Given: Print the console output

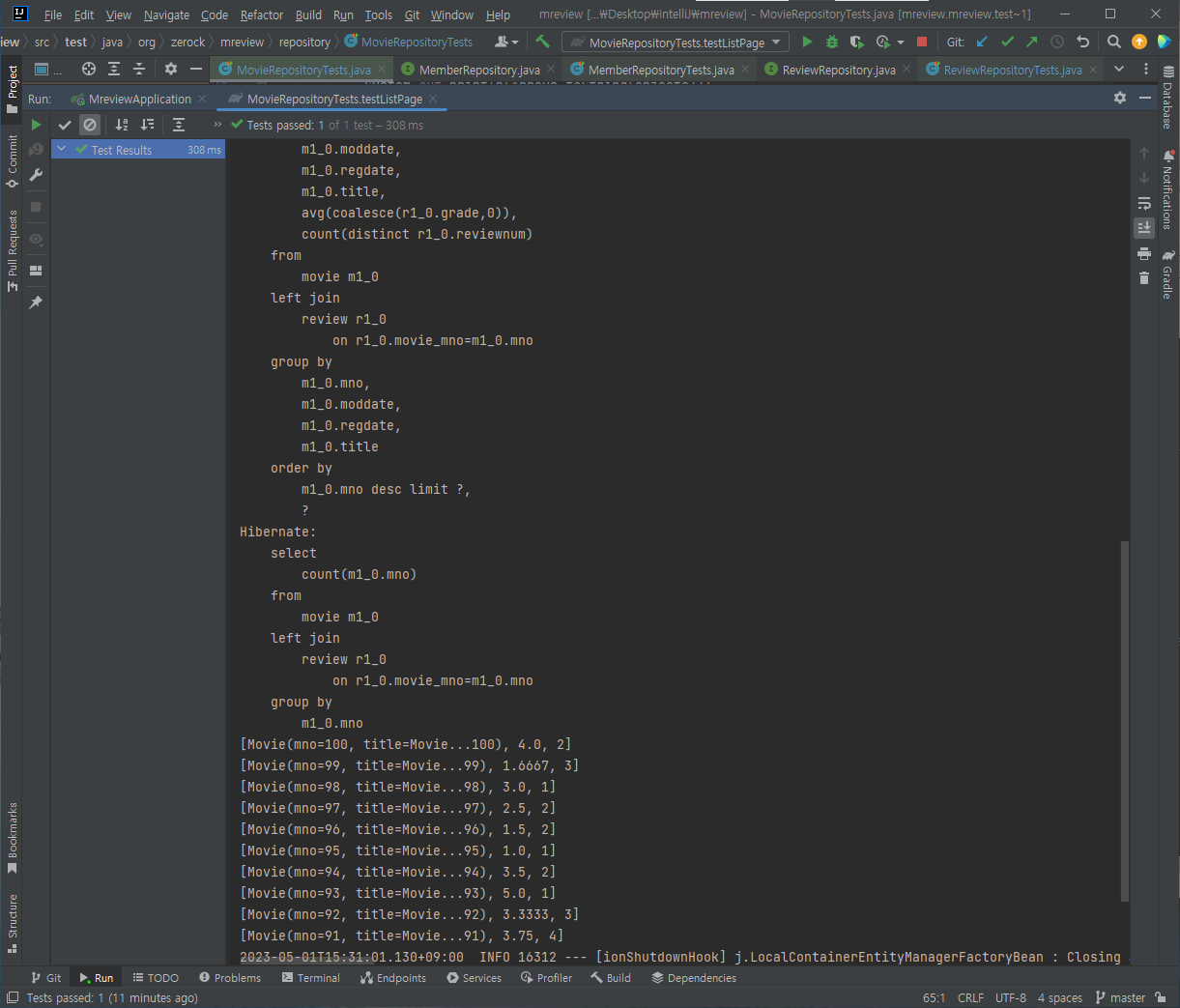Looking at the screenshot, I should 1144,253.
